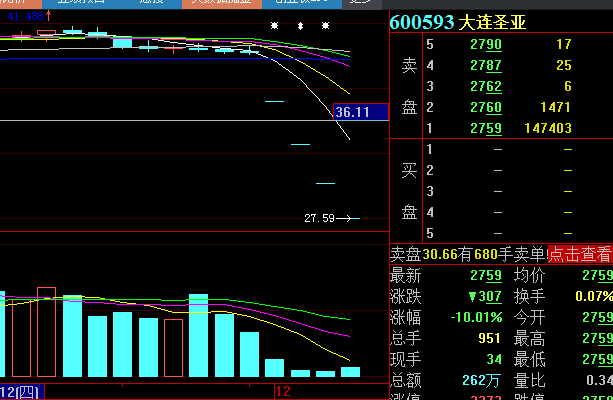The height and width of the screenshot is (400, 613).
Task: Click 现手 value 34
Action: point(493,359)
